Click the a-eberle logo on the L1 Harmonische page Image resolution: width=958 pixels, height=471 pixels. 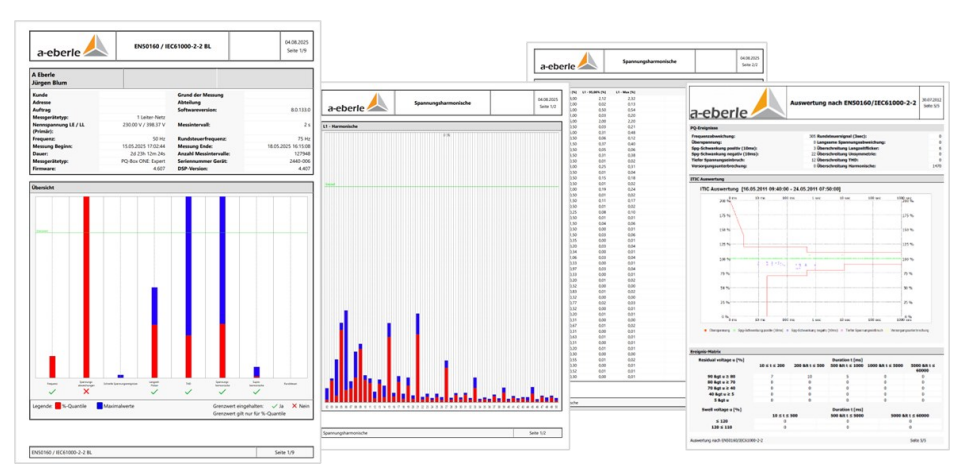(x=367, y=102)
